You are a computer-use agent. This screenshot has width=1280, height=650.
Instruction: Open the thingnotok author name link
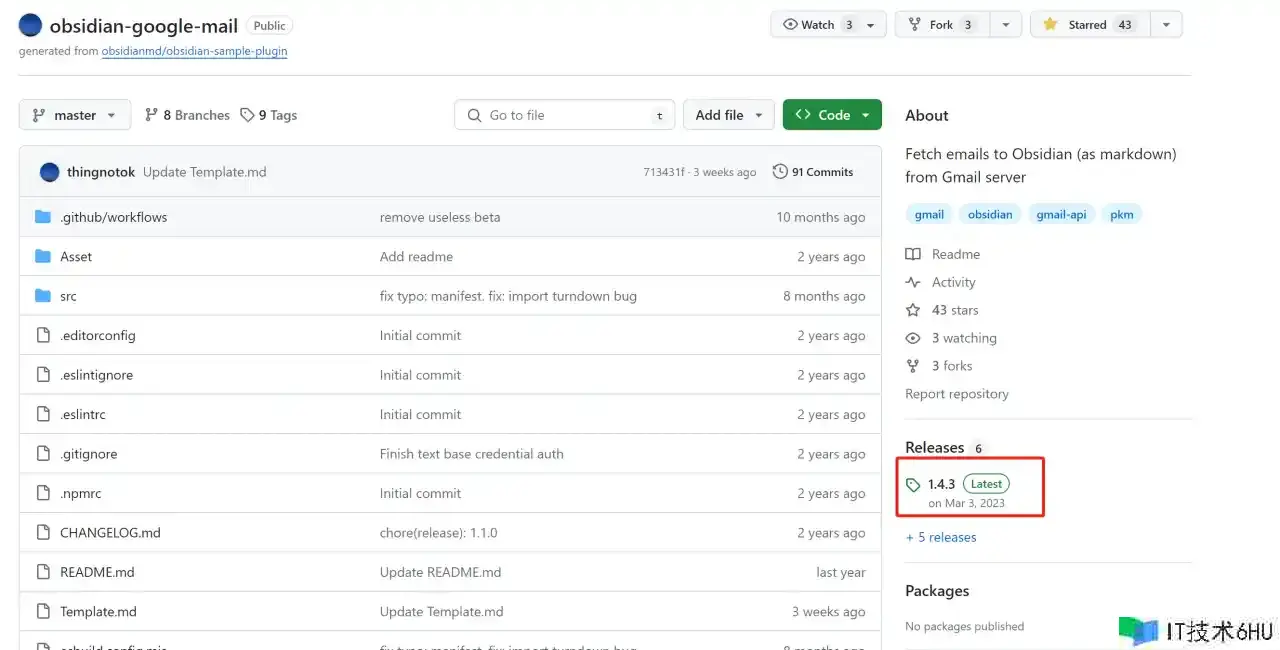pyautogui.click(x=101, y=172)
